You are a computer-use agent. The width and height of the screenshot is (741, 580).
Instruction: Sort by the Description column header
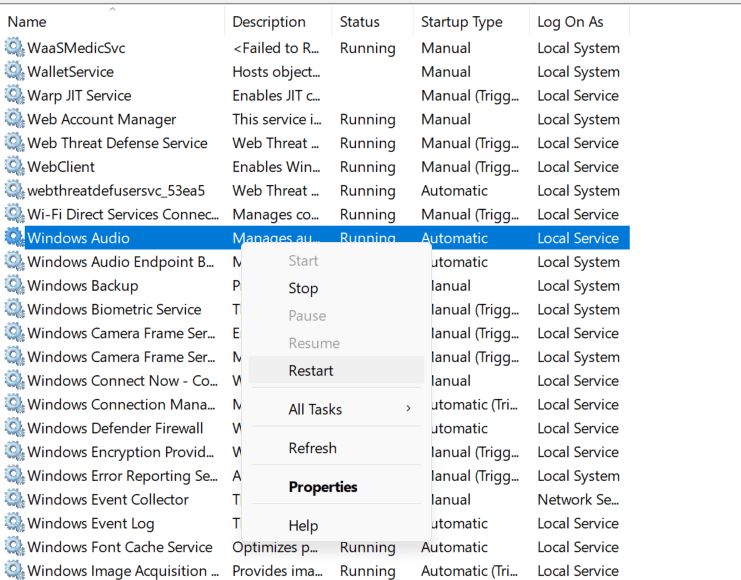[278, 22]
